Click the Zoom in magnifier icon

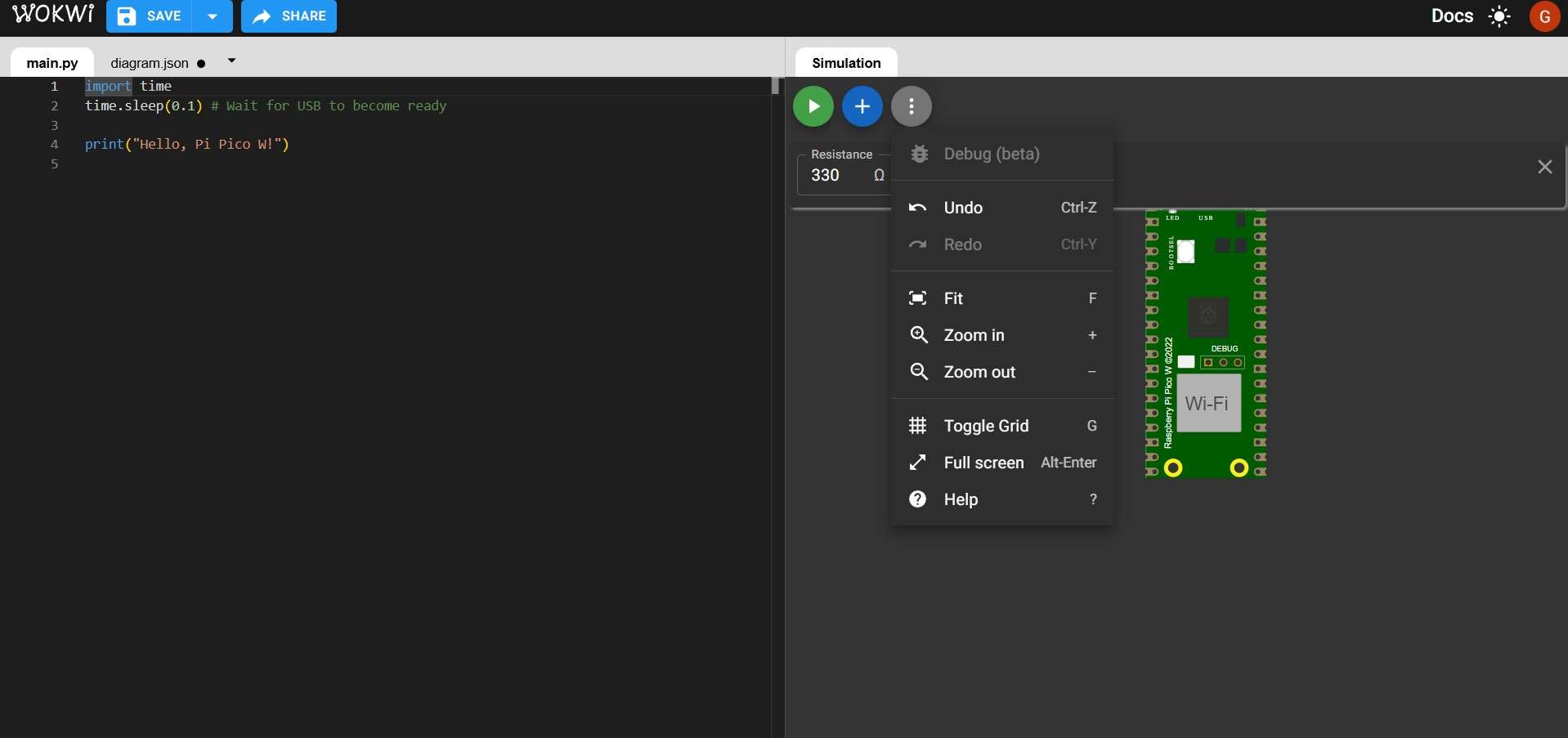click(918, 335)
